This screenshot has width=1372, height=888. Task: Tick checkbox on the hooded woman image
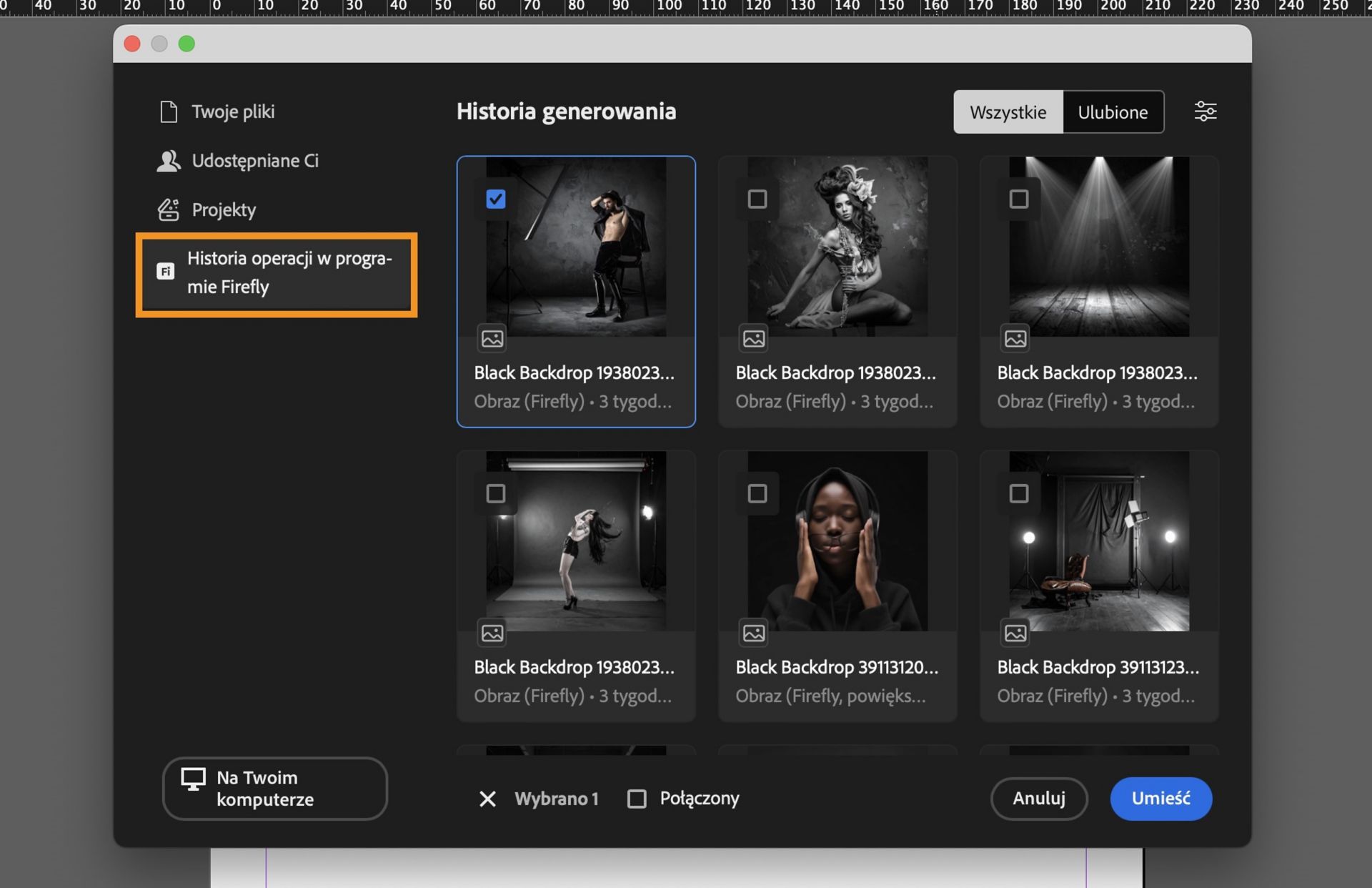click(757, 493)
